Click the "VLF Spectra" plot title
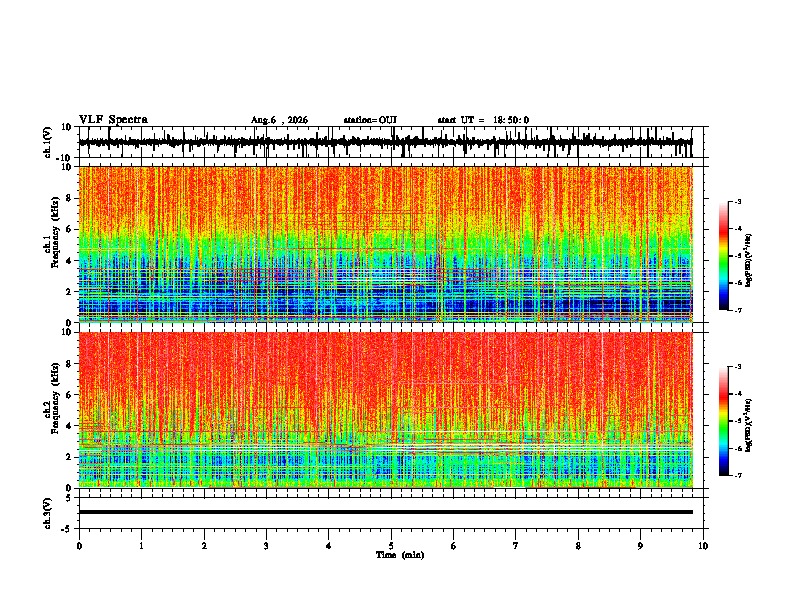 click(x=113, y=120)
